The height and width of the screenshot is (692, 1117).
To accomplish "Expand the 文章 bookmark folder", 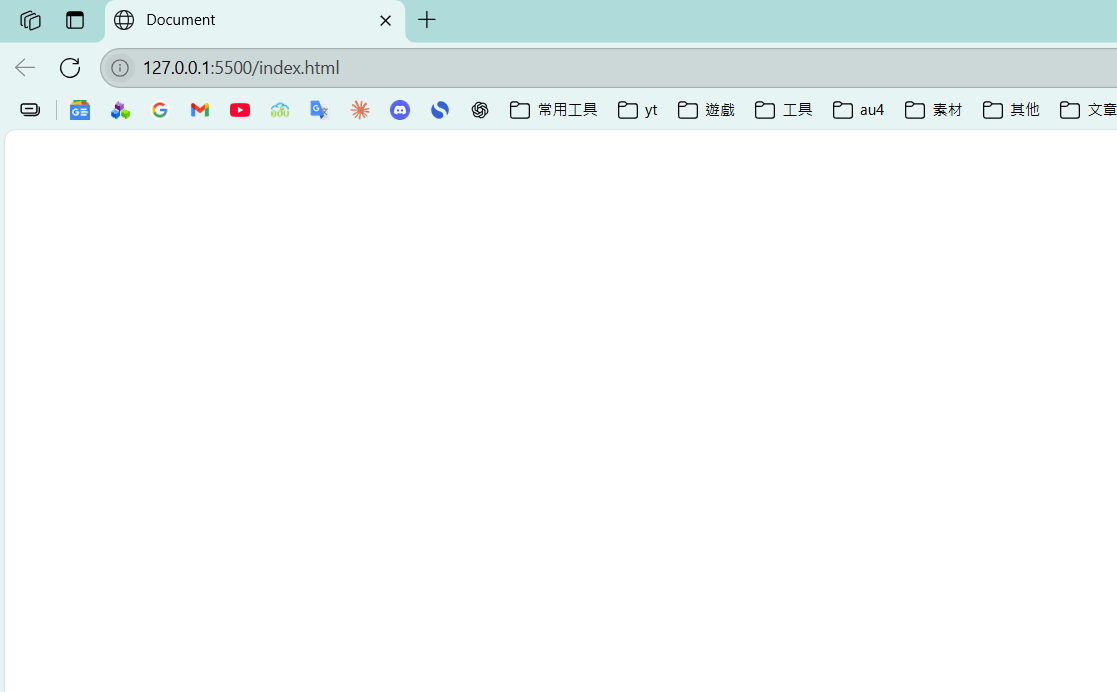I will [1088, 110].
